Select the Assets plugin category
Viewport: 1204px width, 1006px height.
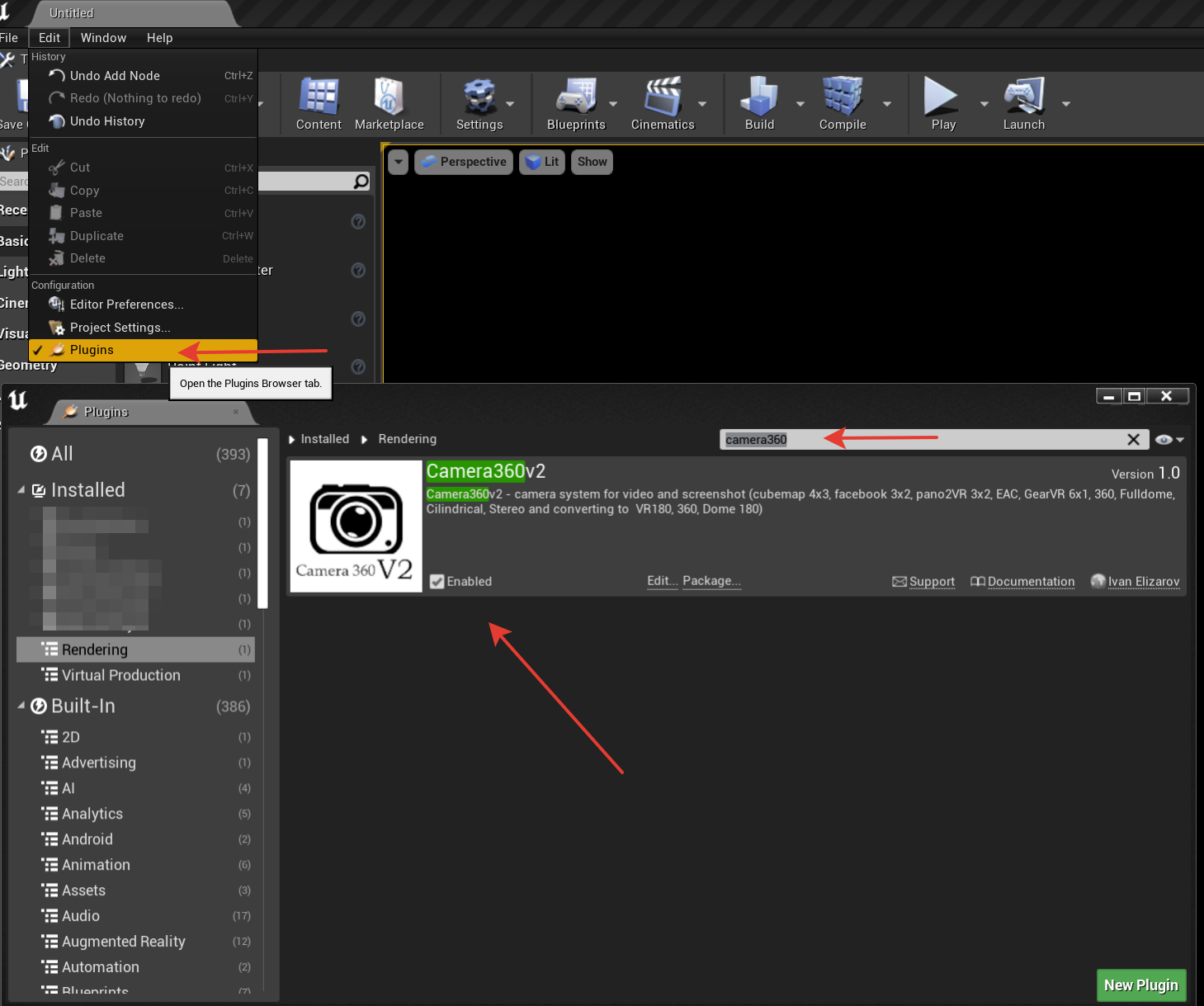coord(135,890)
